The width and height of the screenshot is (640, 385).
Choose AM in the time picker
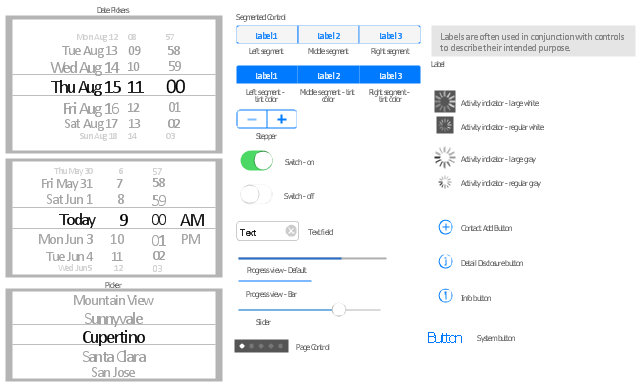192,220
